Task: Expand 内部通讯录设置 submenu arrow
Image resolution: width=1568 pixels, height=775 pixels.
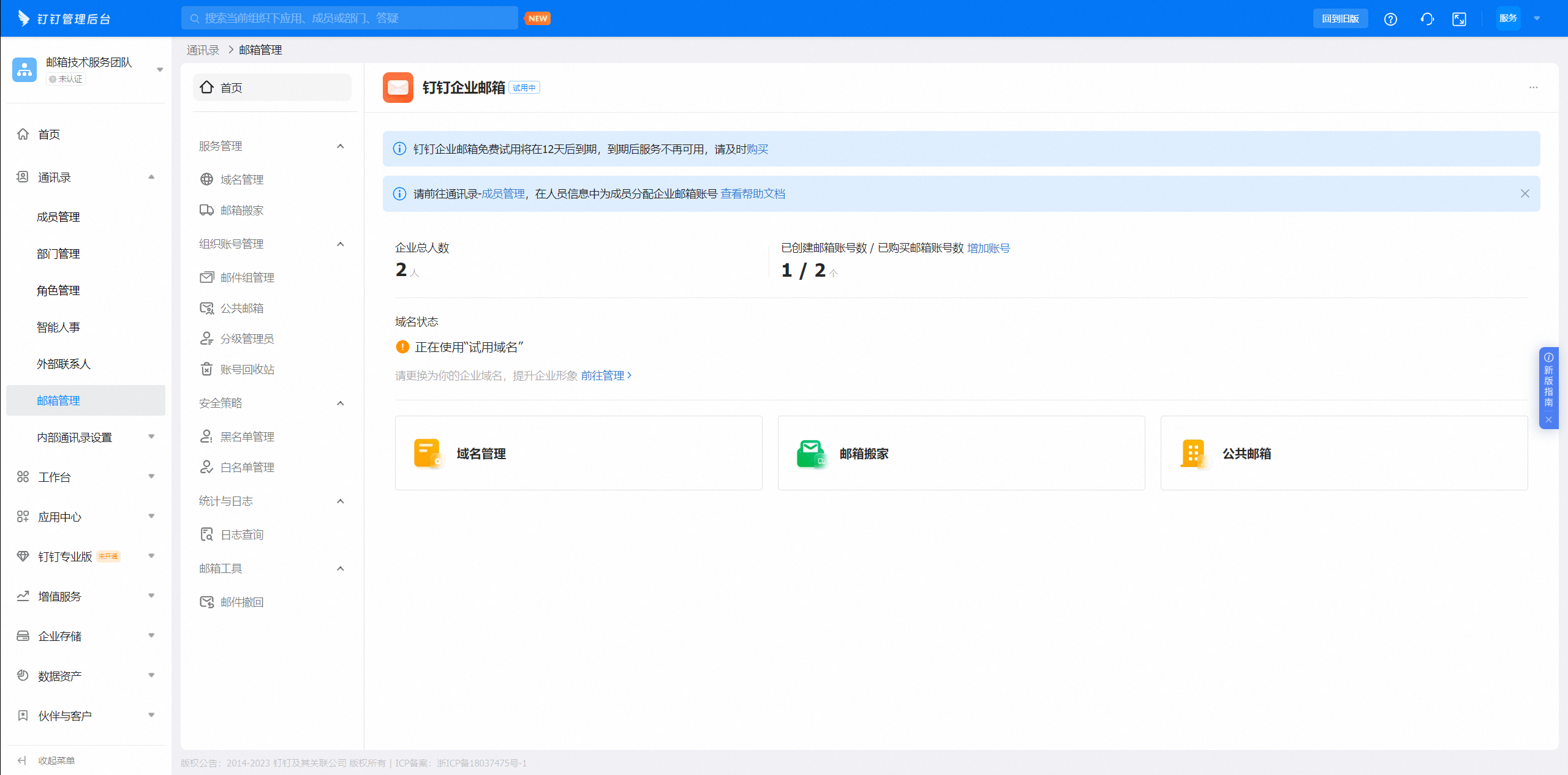Action: point(151,436)
